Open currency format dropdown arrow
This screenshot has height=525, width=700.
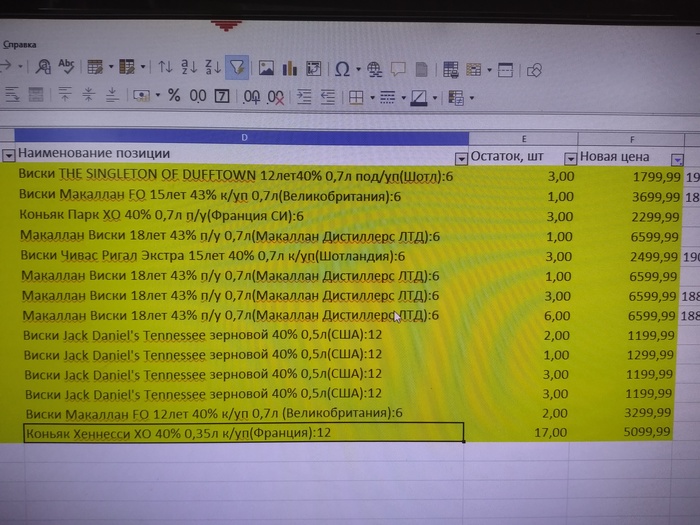pyautogui.click(x=158, y=95)
